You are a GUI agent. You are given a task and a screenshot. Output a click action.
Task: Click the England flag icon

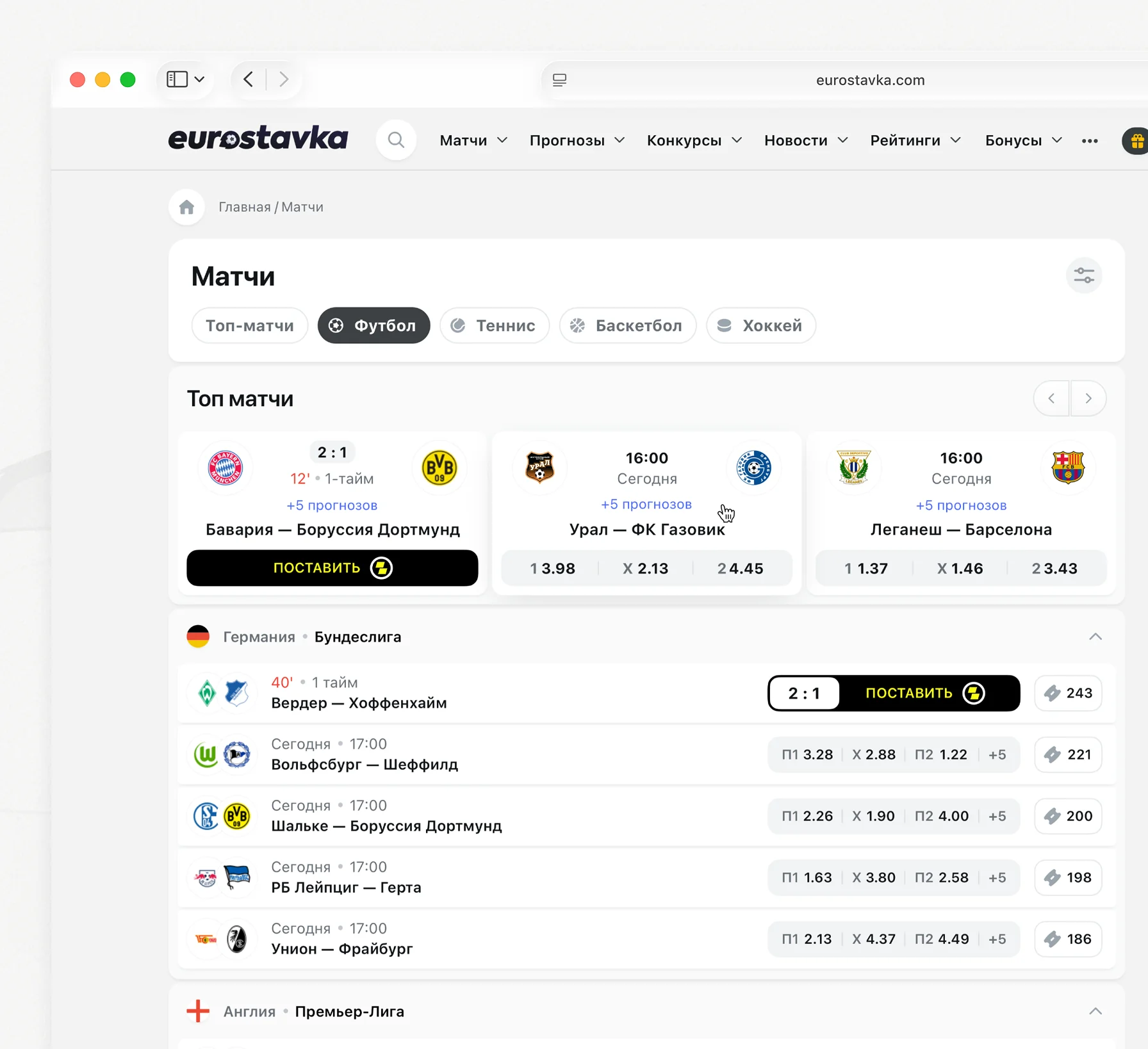point(198,1011)
